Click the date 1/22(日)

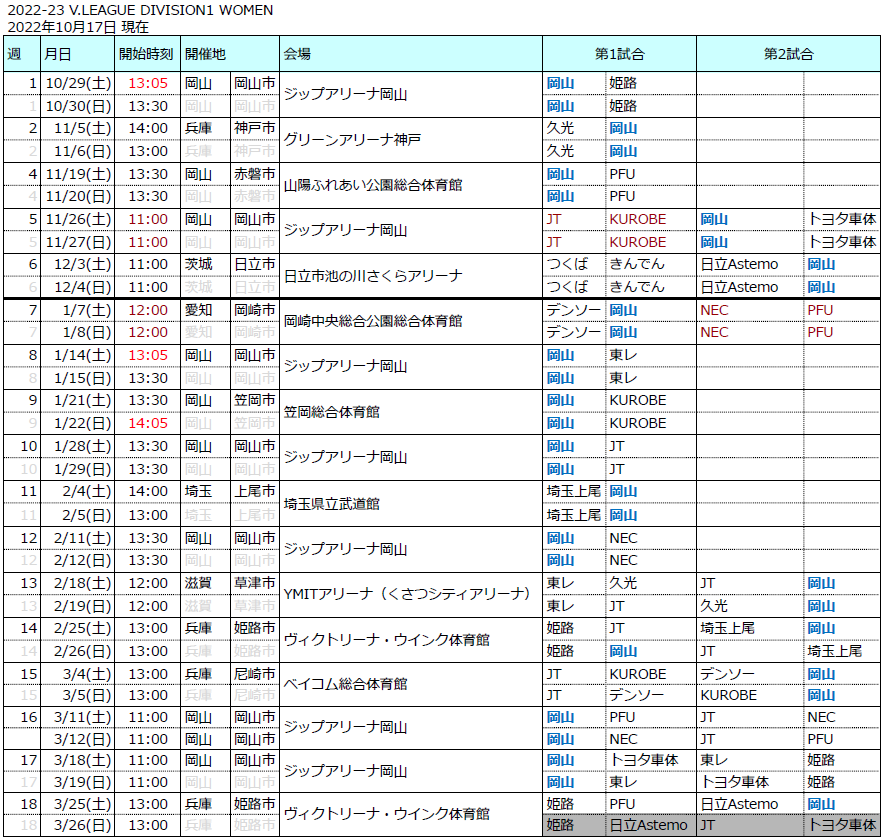coord(83,423)
